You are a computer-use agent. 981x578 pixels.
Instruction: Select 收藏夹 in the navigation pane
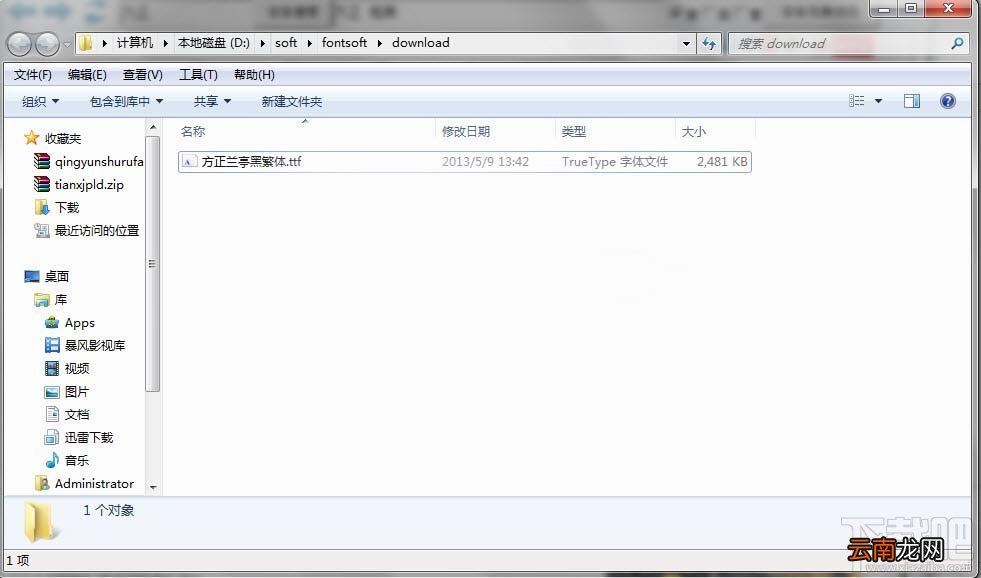tap(63, 138)
